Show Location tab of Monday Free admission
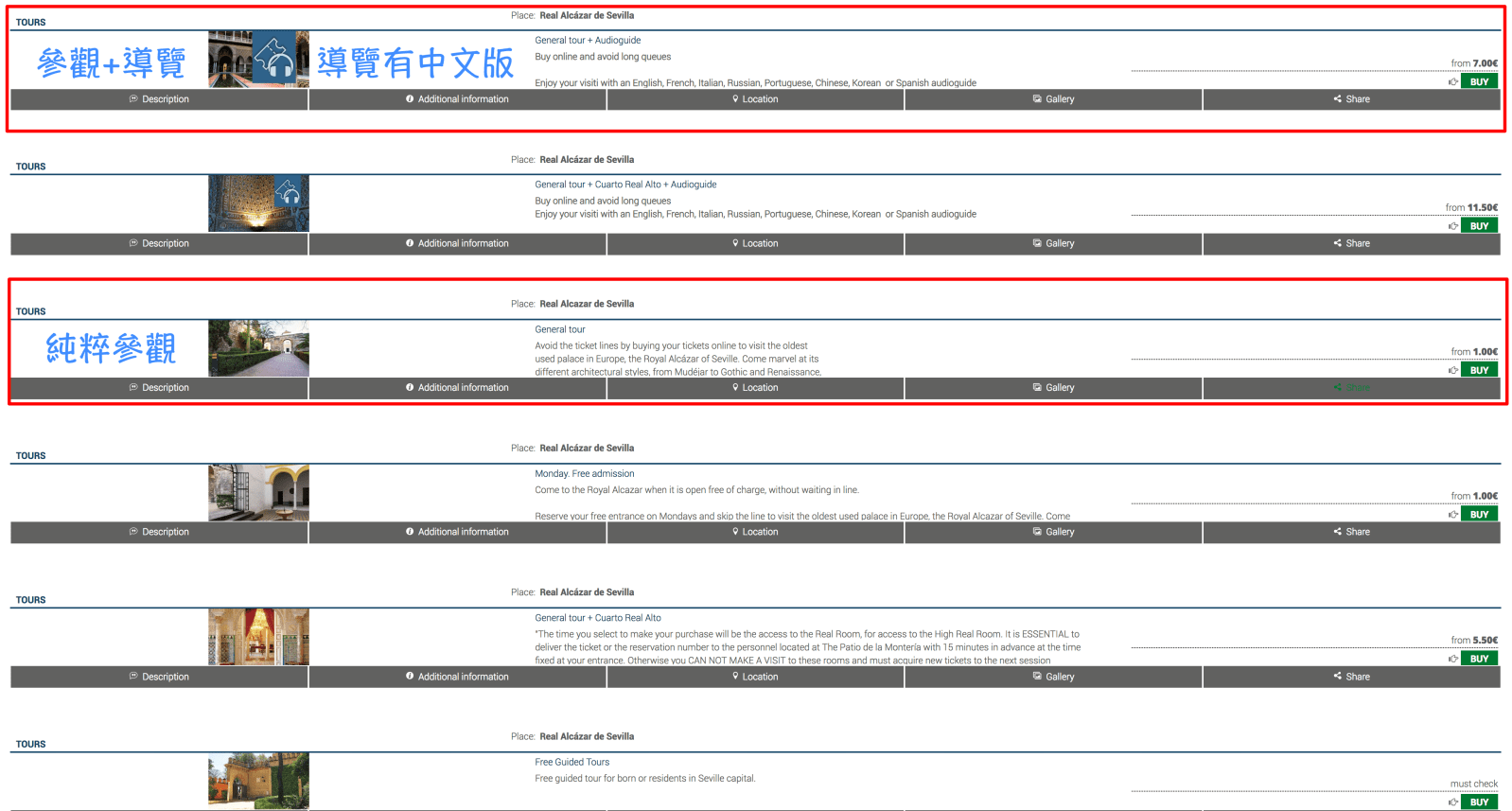 click(755, 532)
